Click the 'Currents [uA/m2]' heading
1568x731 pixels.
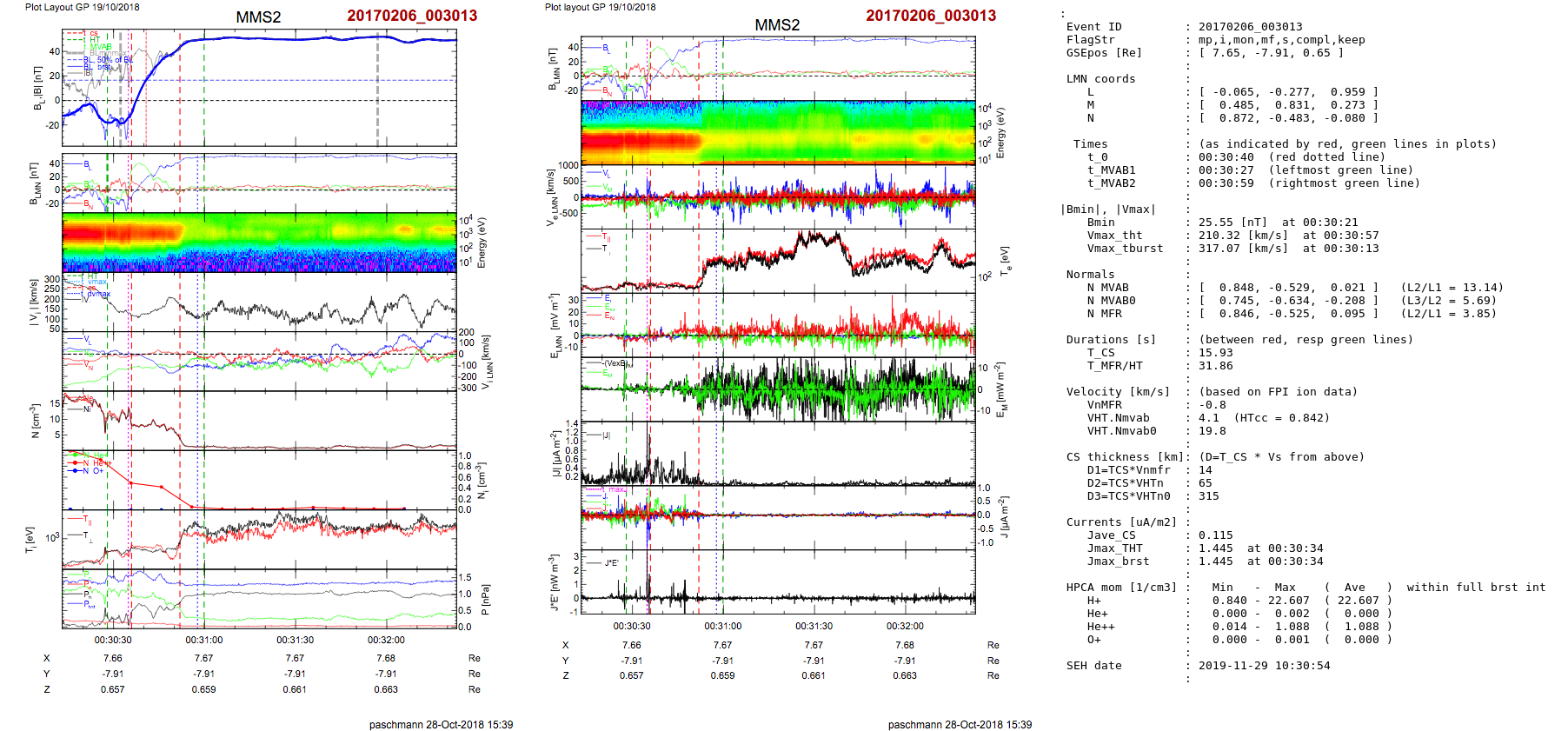coord(1121,522)
